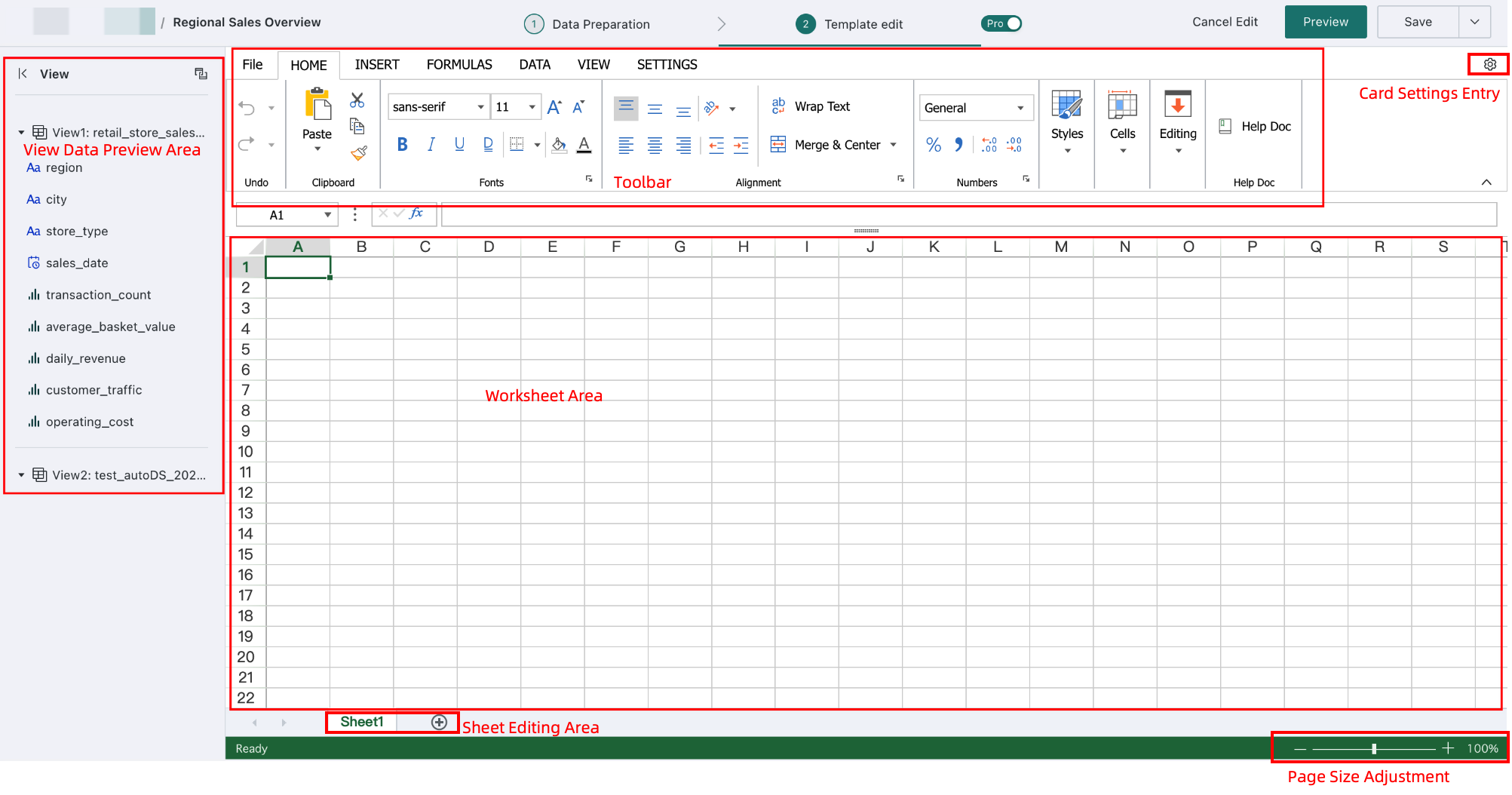The height and width of the screenshot is (795, 1512).
Task: Toggle italic formatting
Action: pyautogui.click(x=431, y=144)
